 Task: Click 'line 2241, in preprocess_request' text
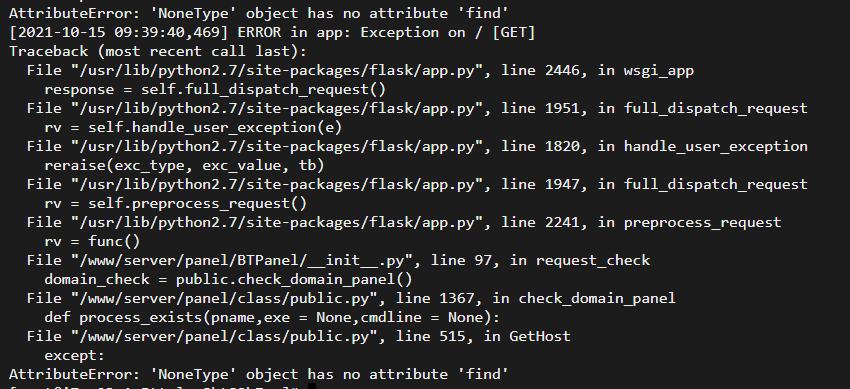pyautogui.click(x=641, y=222)
